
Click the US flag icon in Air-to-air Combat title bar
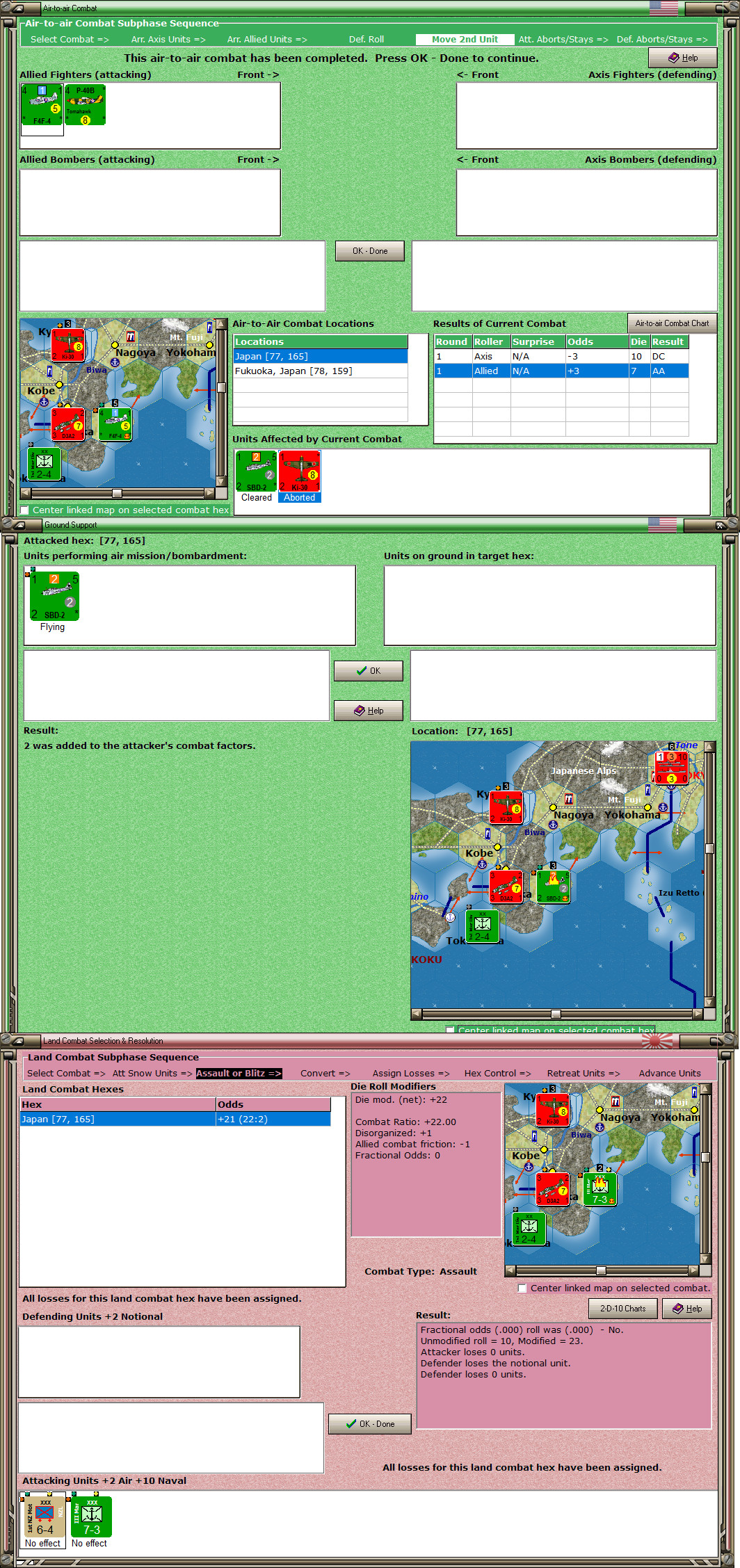663,8
